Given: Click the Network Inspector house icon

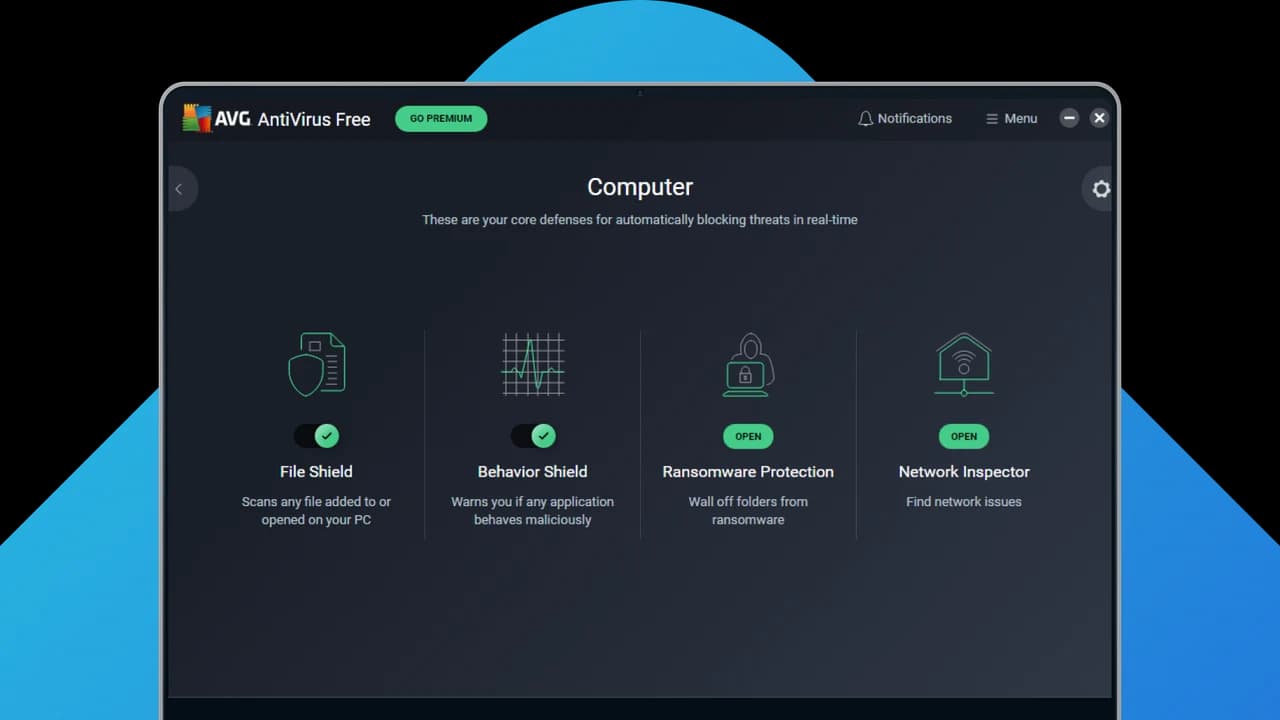Looking at the screenshot, I should click(964, 364).
